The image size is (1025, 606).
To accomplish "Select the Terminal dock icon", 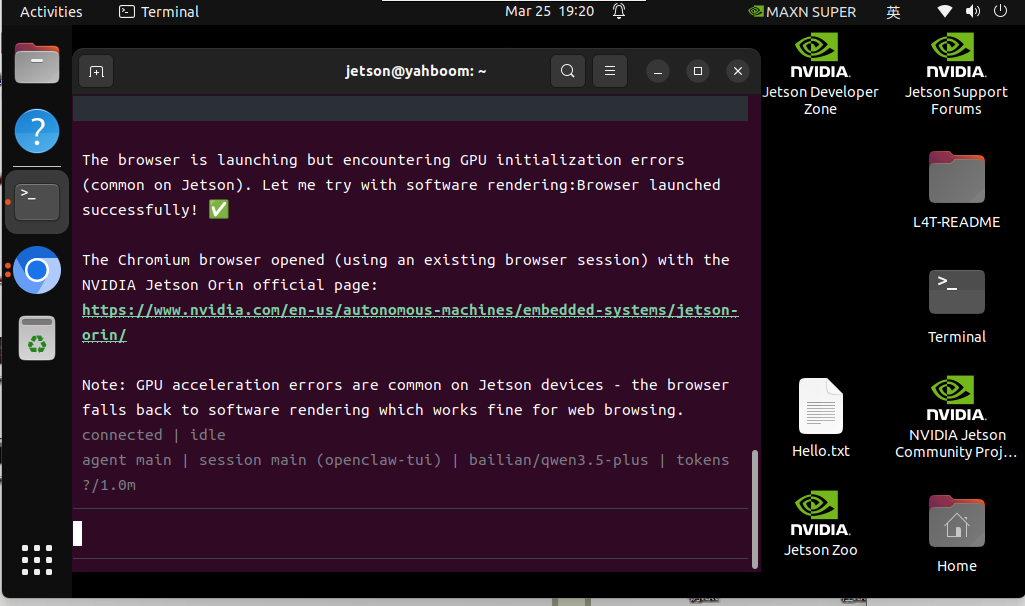I will (37, 201).
